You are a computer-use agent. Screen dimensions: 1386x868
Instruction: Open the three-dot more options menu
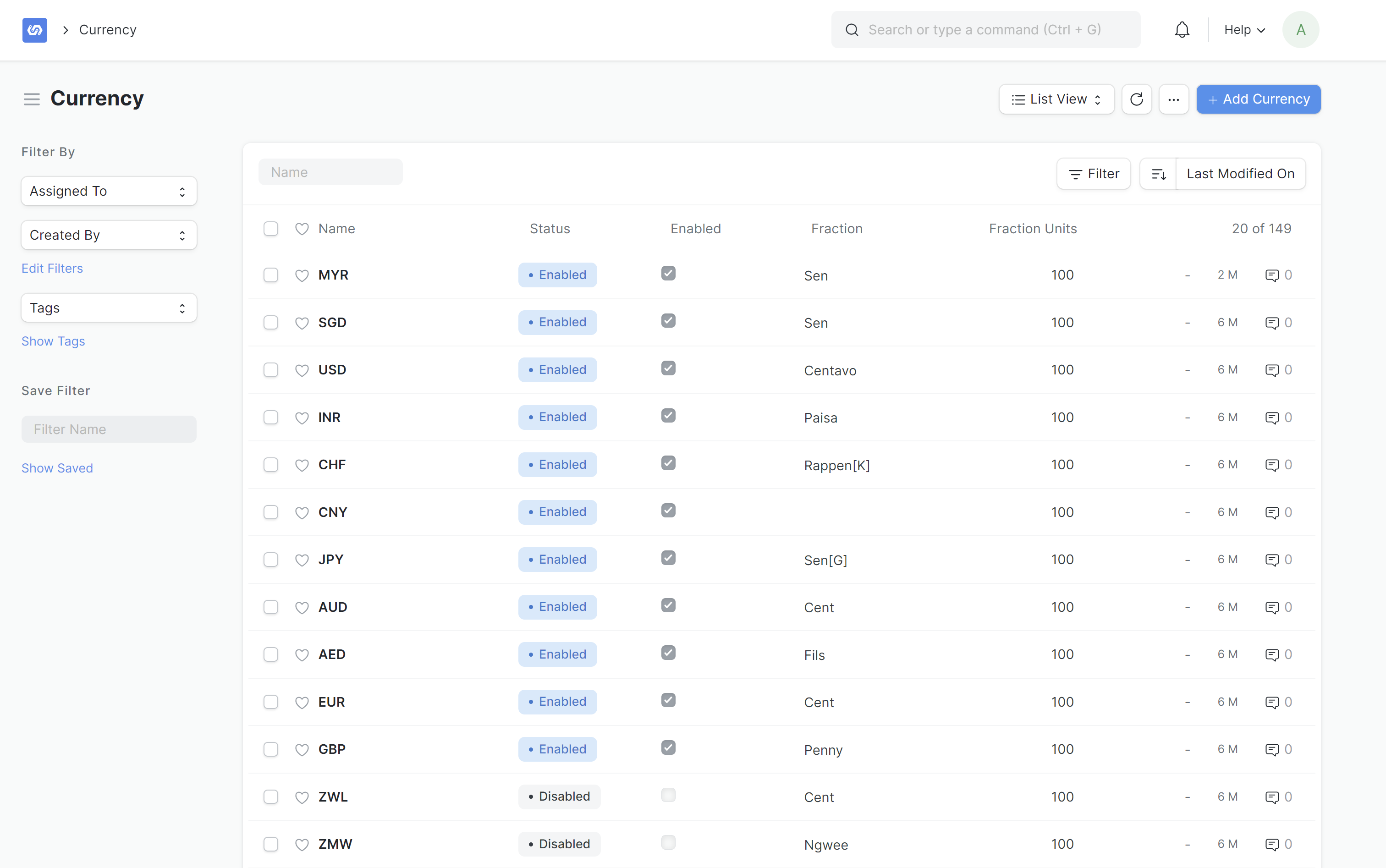click(1174, 99)
